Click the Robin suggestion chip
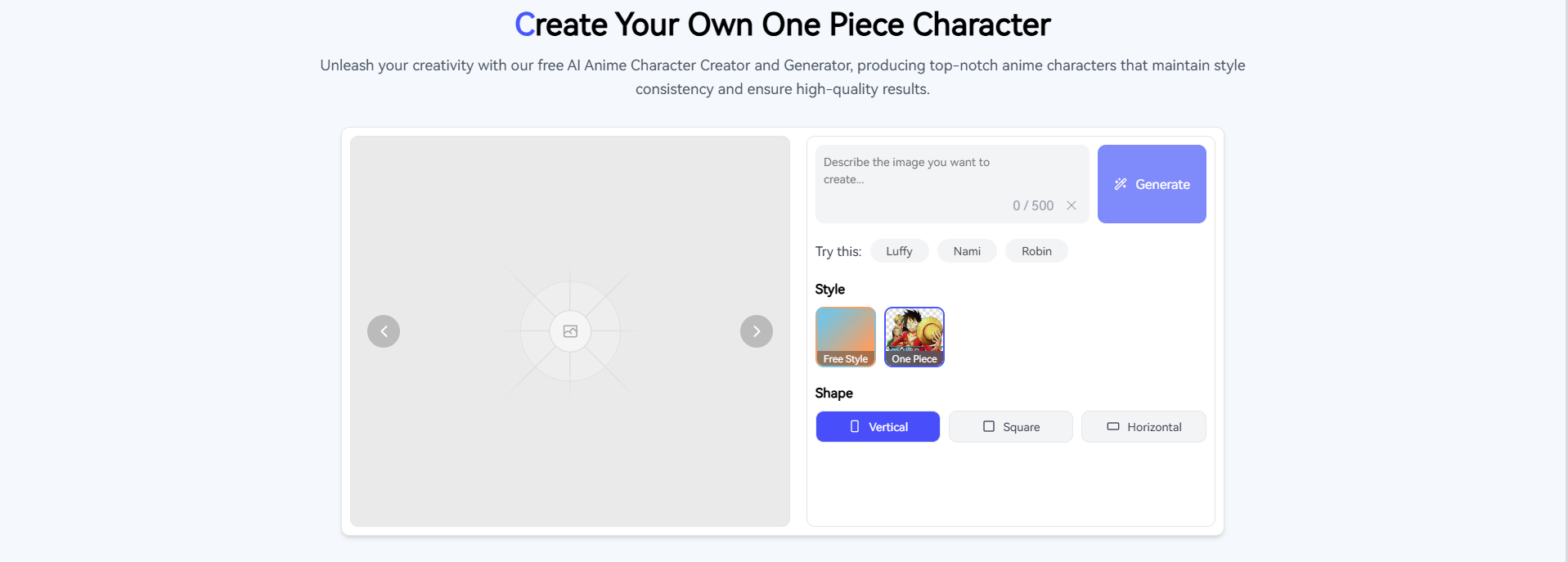Viewport: 1568px width, 562px height. click(1036, 250)
